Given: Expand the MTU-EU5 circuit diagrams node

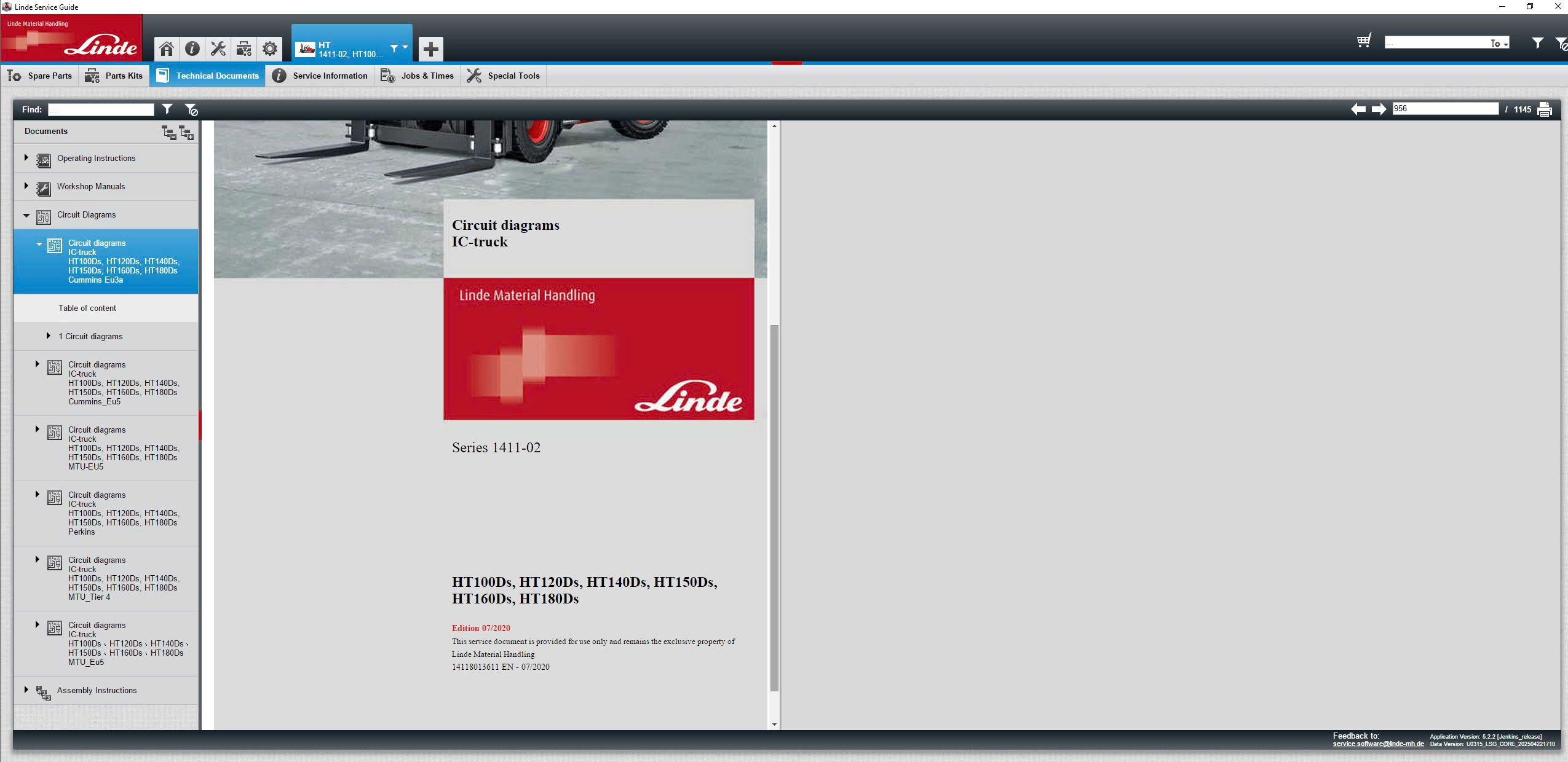Looking at the screenshot, I should click(x=37, y=429).
